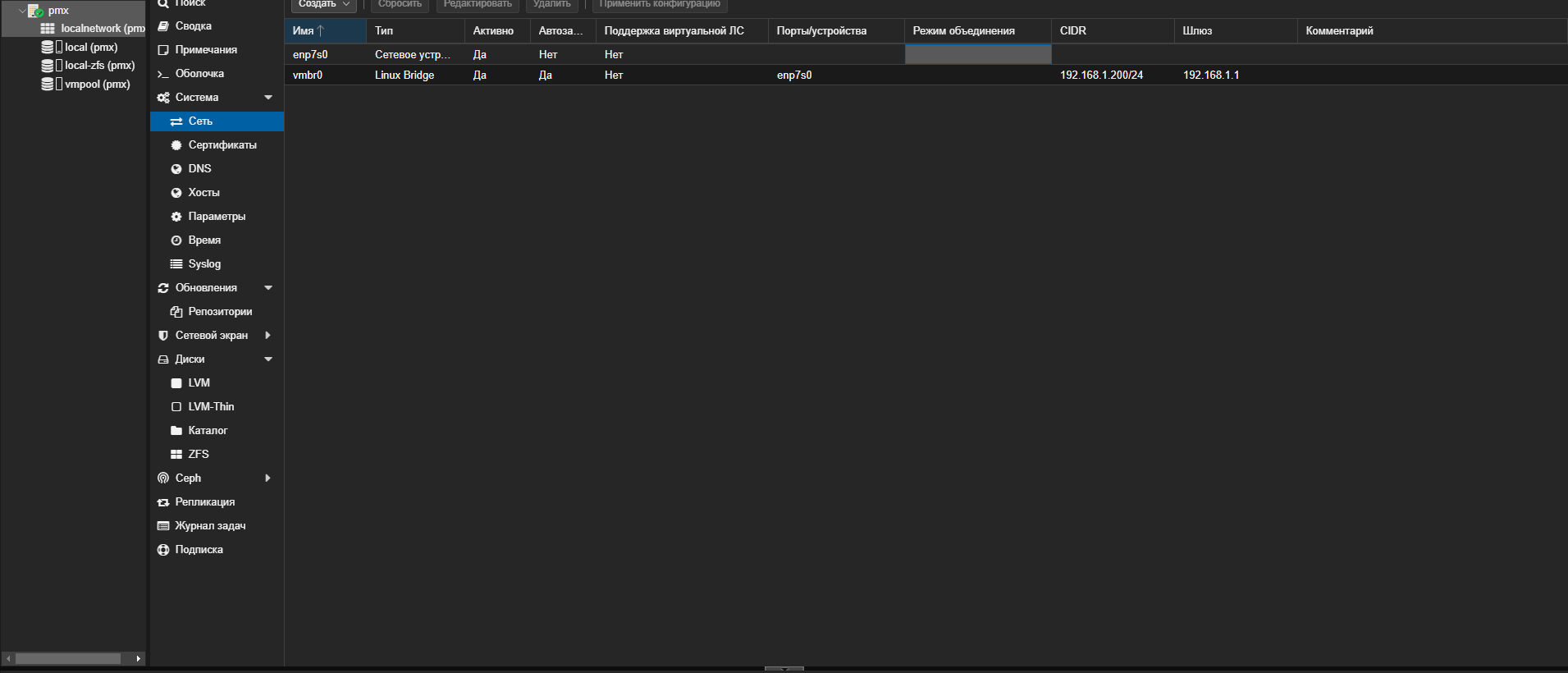Click the Ceph logo icon
Image resolution: width=1568 pixels, height=673 pixels.
point(163,478)
